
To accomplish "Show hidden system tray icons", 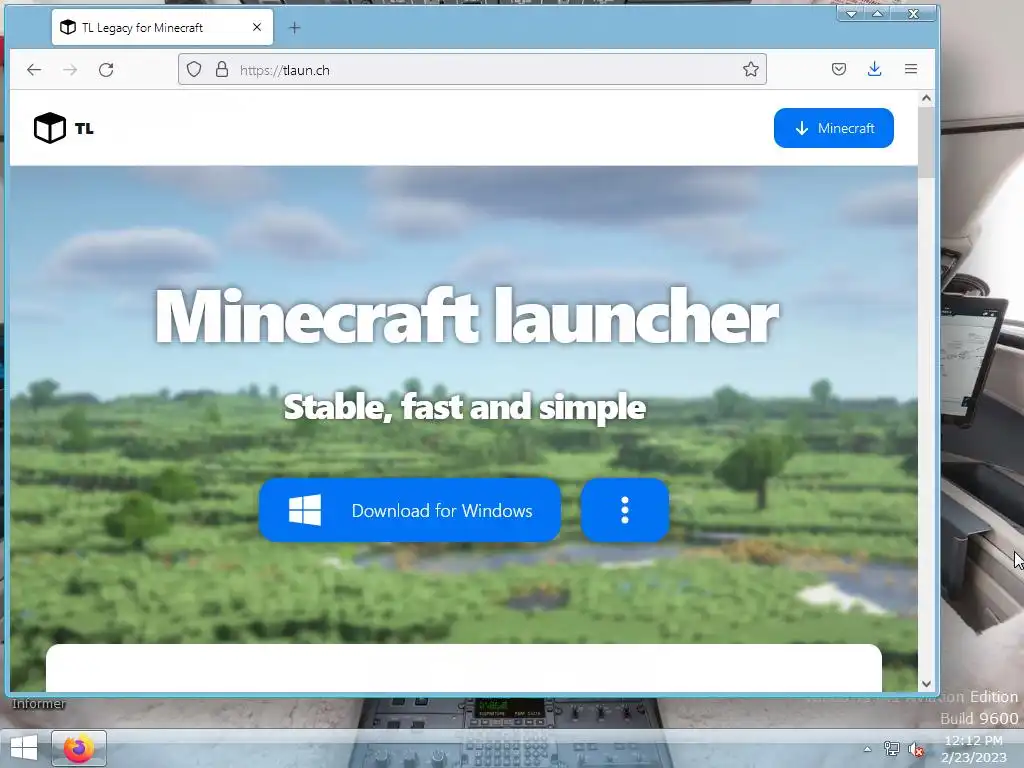I will (x=867, y=749).
